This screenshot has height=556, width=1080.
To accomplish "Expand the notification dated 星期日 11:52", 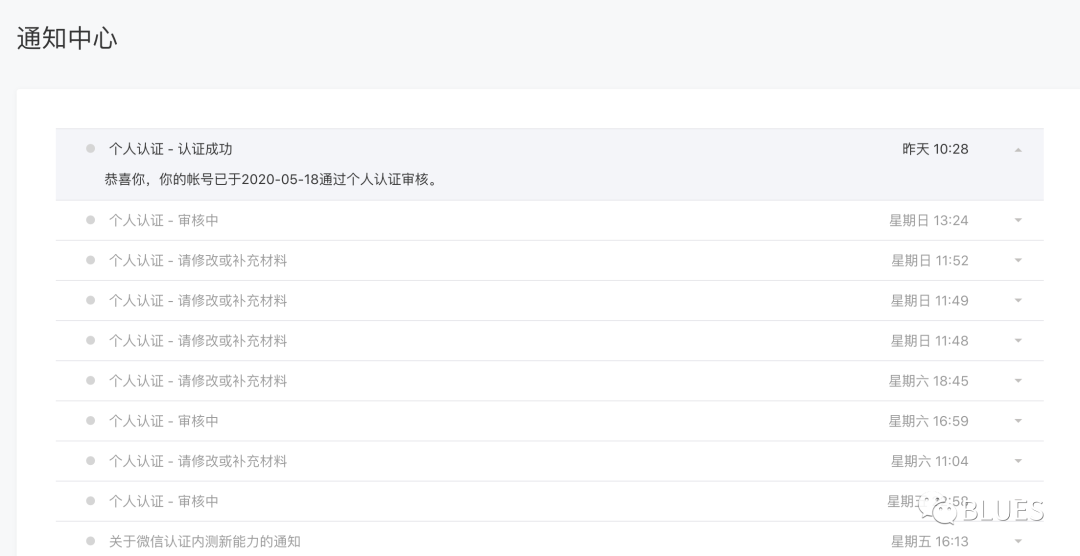I will pyautogui.click(x=1018, y=261).
